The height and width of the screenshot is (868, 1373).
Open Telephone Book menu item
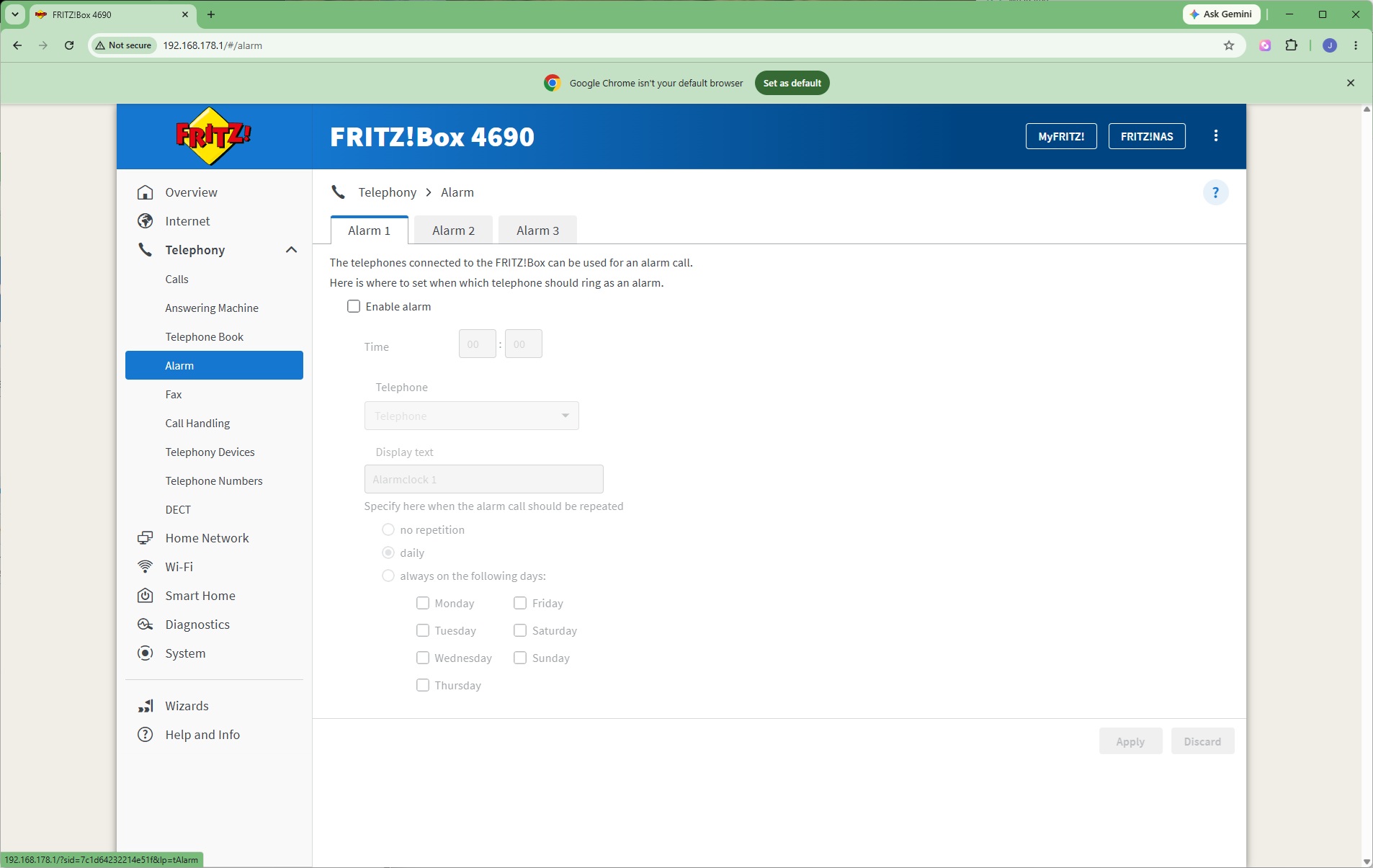tap(205, 337)
